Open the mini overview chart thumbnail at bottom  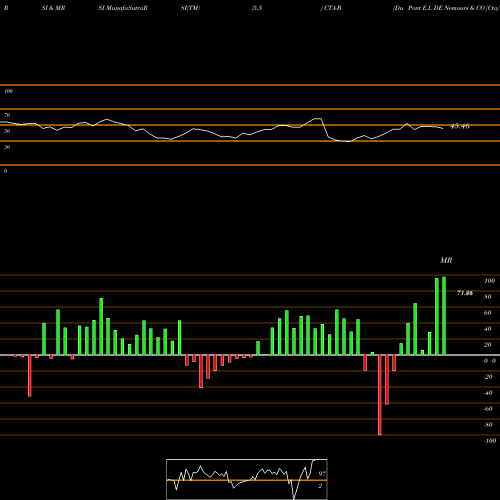[x=247, y=479]
